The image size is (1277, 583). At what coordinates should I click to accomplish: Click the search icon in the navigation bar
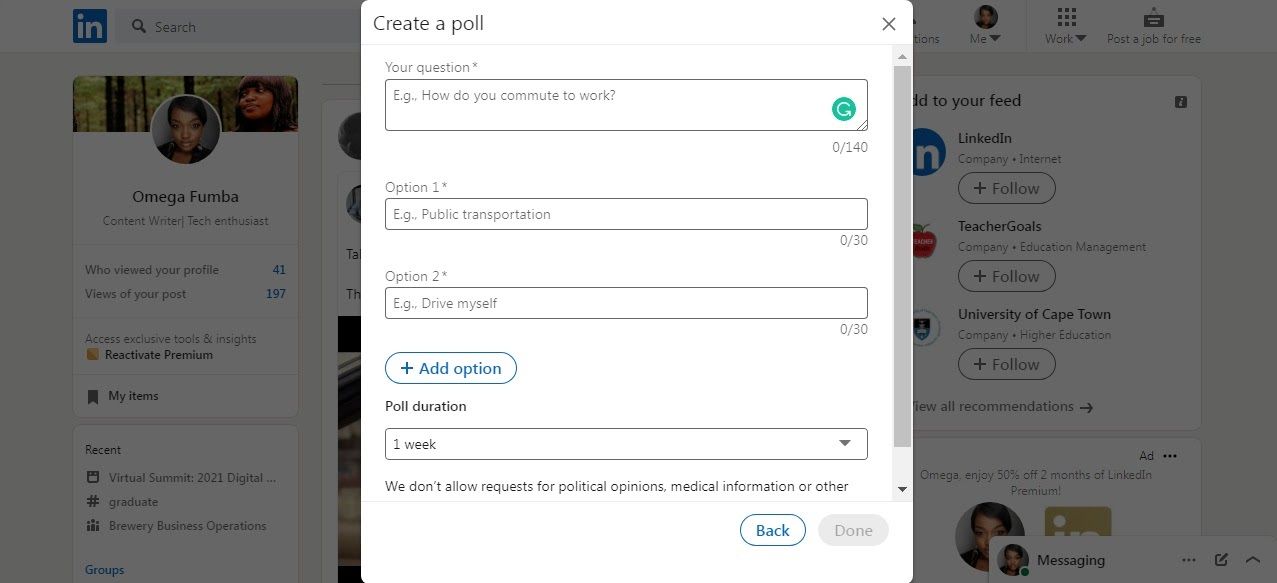[x=138, y=27]
